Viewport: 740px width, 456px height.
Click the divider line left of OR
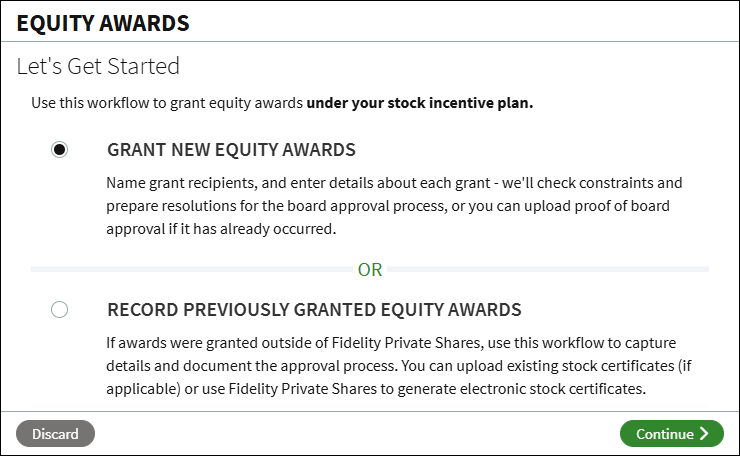(192, 269)
